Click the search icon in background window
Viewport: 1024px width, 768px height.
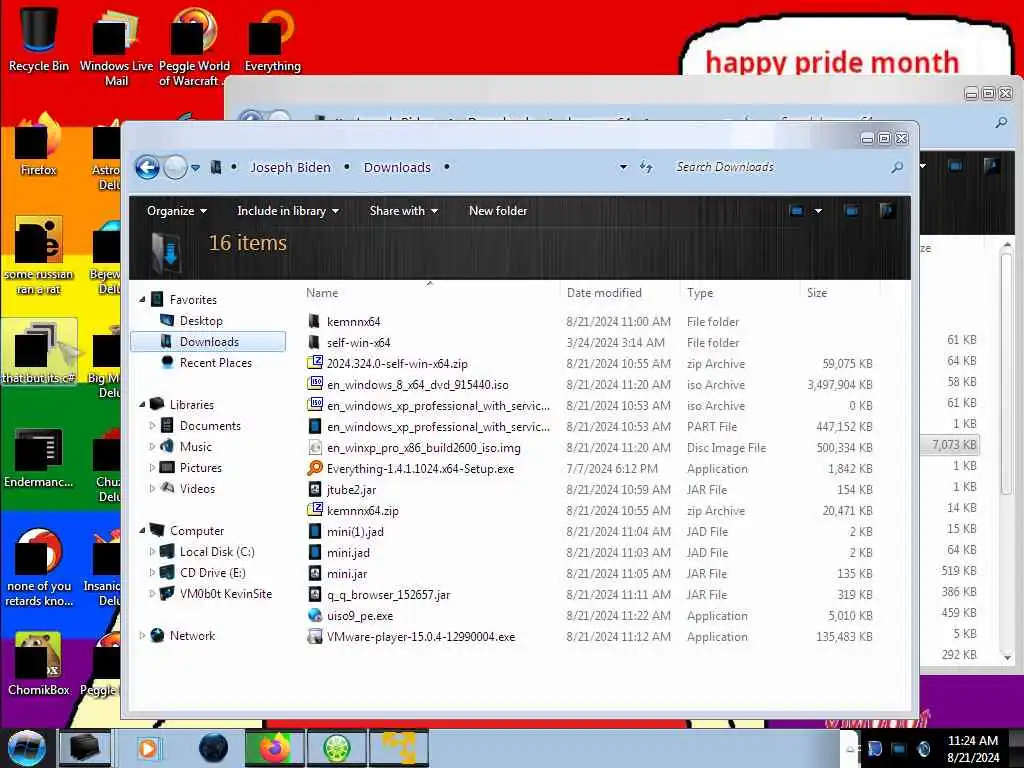click(x=1001, y=122)
